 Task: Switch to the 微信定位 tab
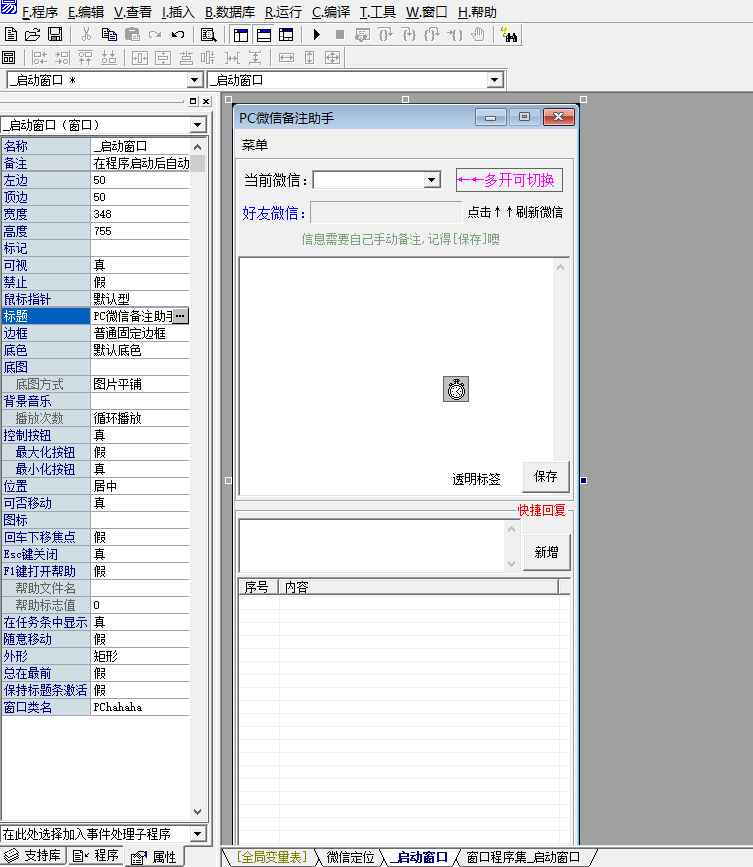(350, 857)
